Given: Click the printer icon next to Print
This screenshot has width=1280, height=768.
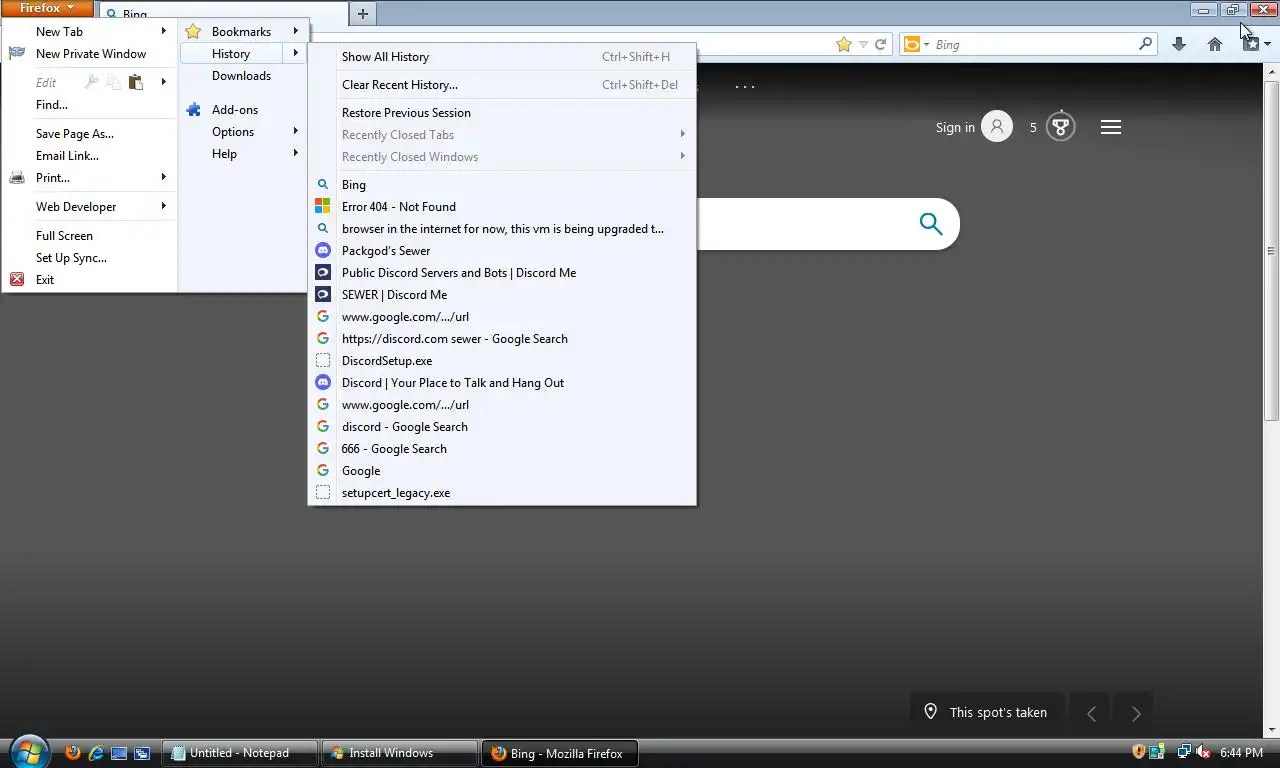Looking at the screenshot, I should [x=17, y=178].
